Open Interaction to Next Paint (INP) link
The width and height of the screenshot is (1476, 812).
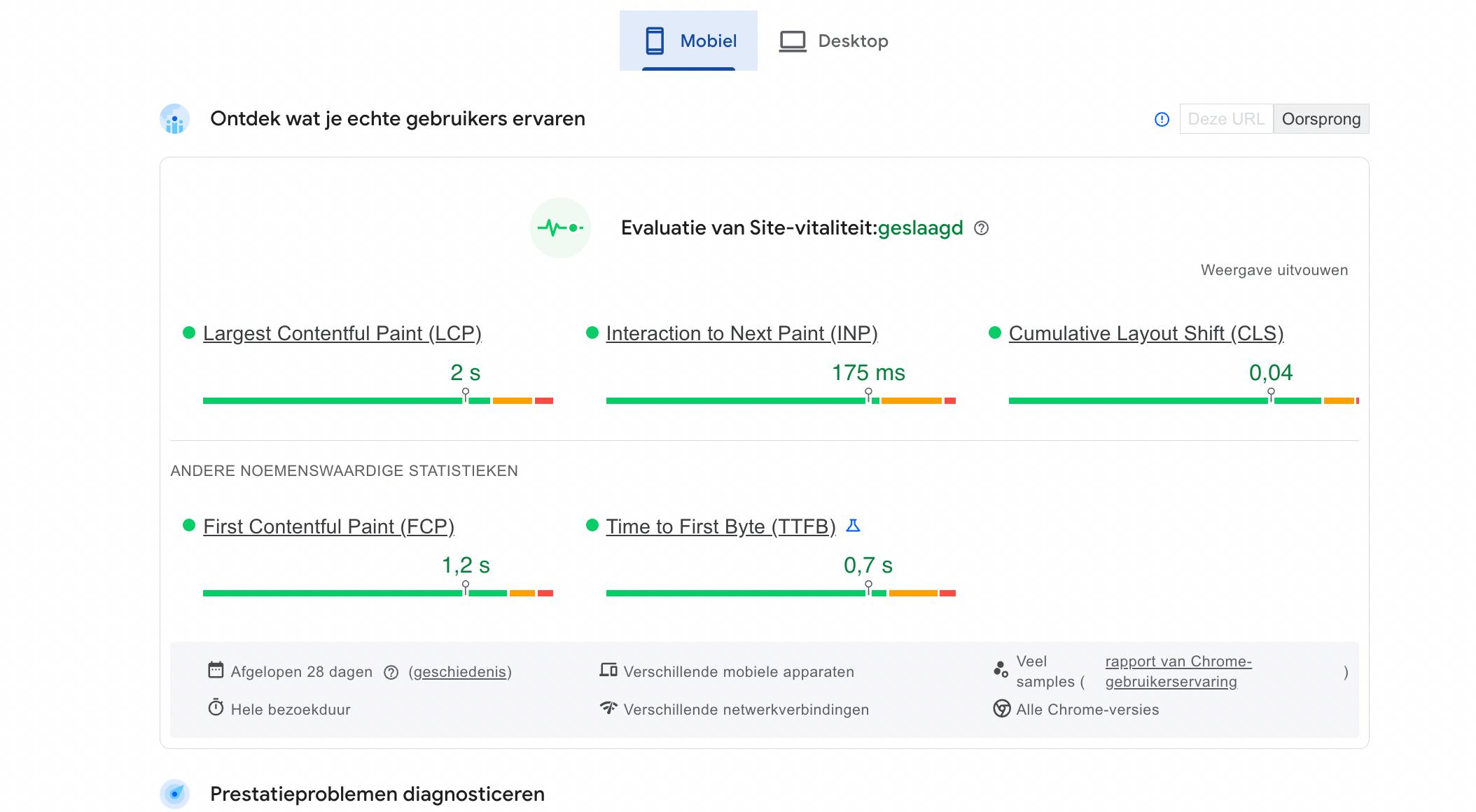[742, 334]
